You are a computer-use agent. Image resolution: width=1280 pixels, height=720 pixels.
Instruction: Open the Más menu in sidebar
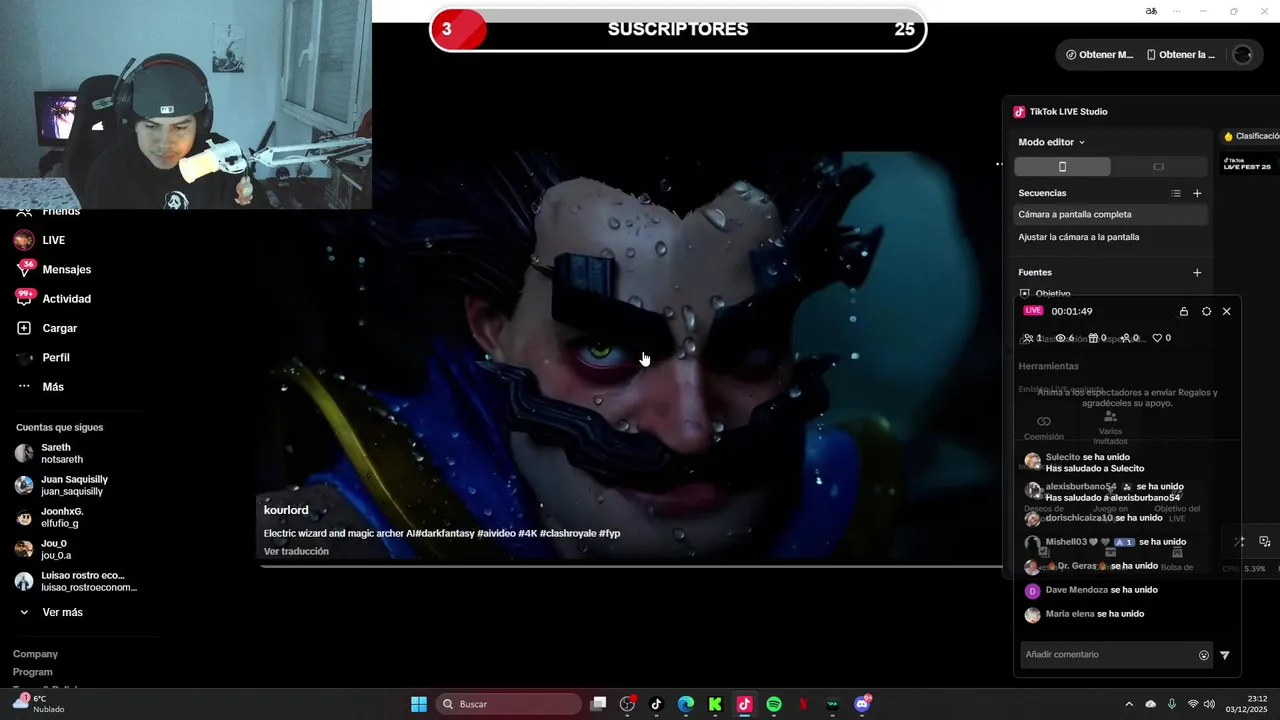40,387
